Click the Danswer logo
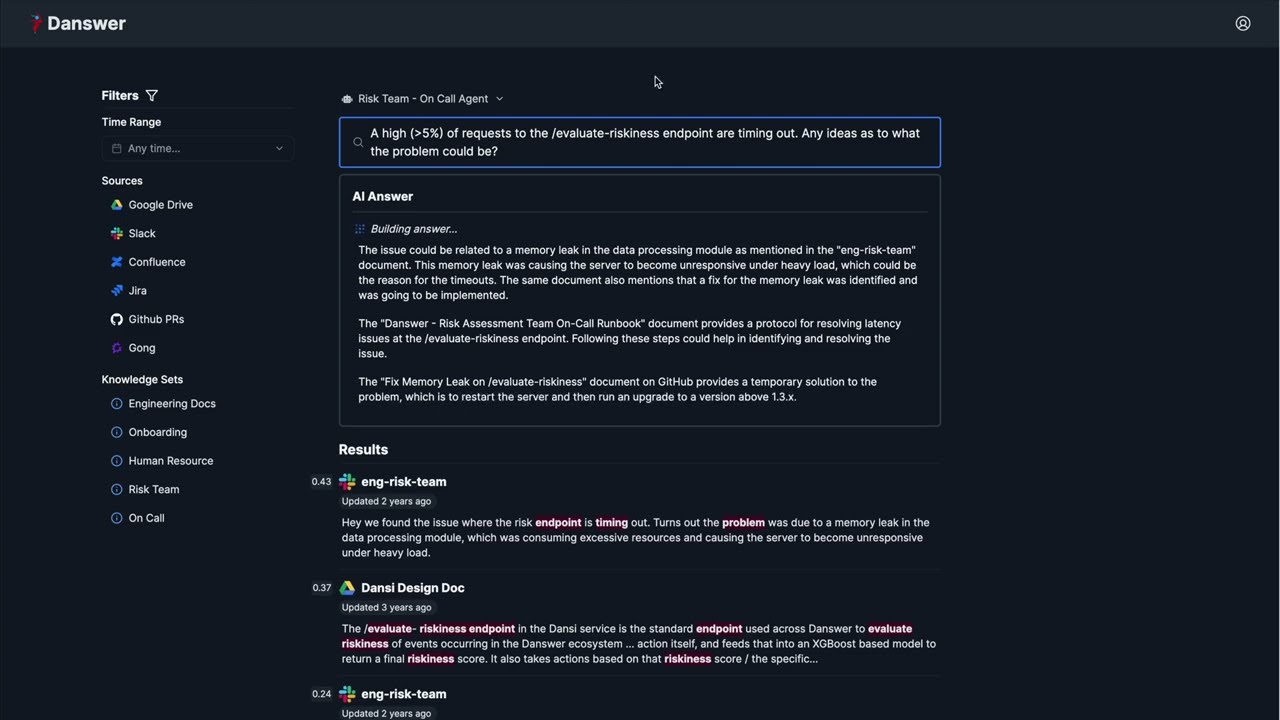1280x720 pixels. tap(78, 23)
